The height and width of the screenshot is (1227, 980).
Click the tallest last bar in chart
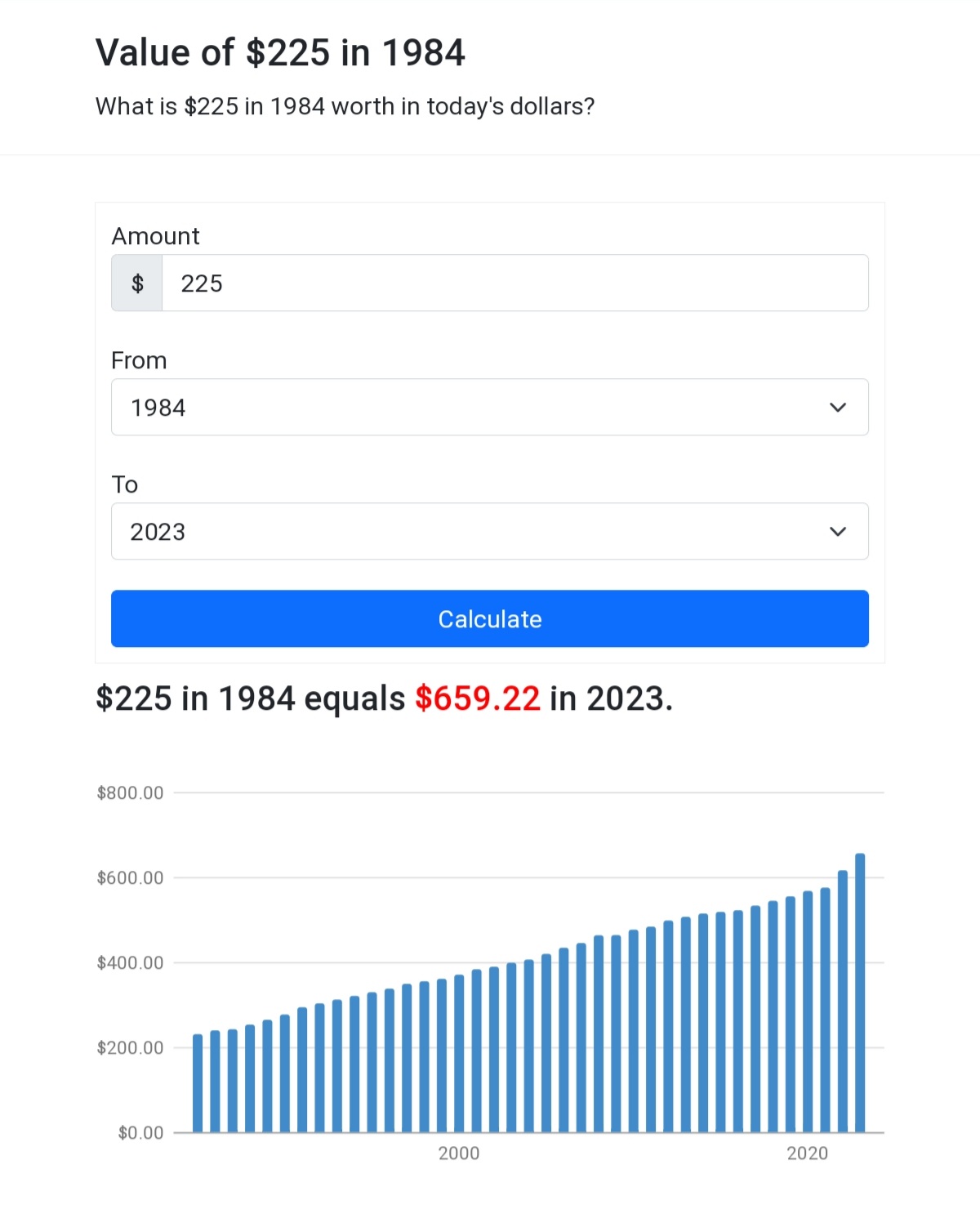tap(860, 993)
